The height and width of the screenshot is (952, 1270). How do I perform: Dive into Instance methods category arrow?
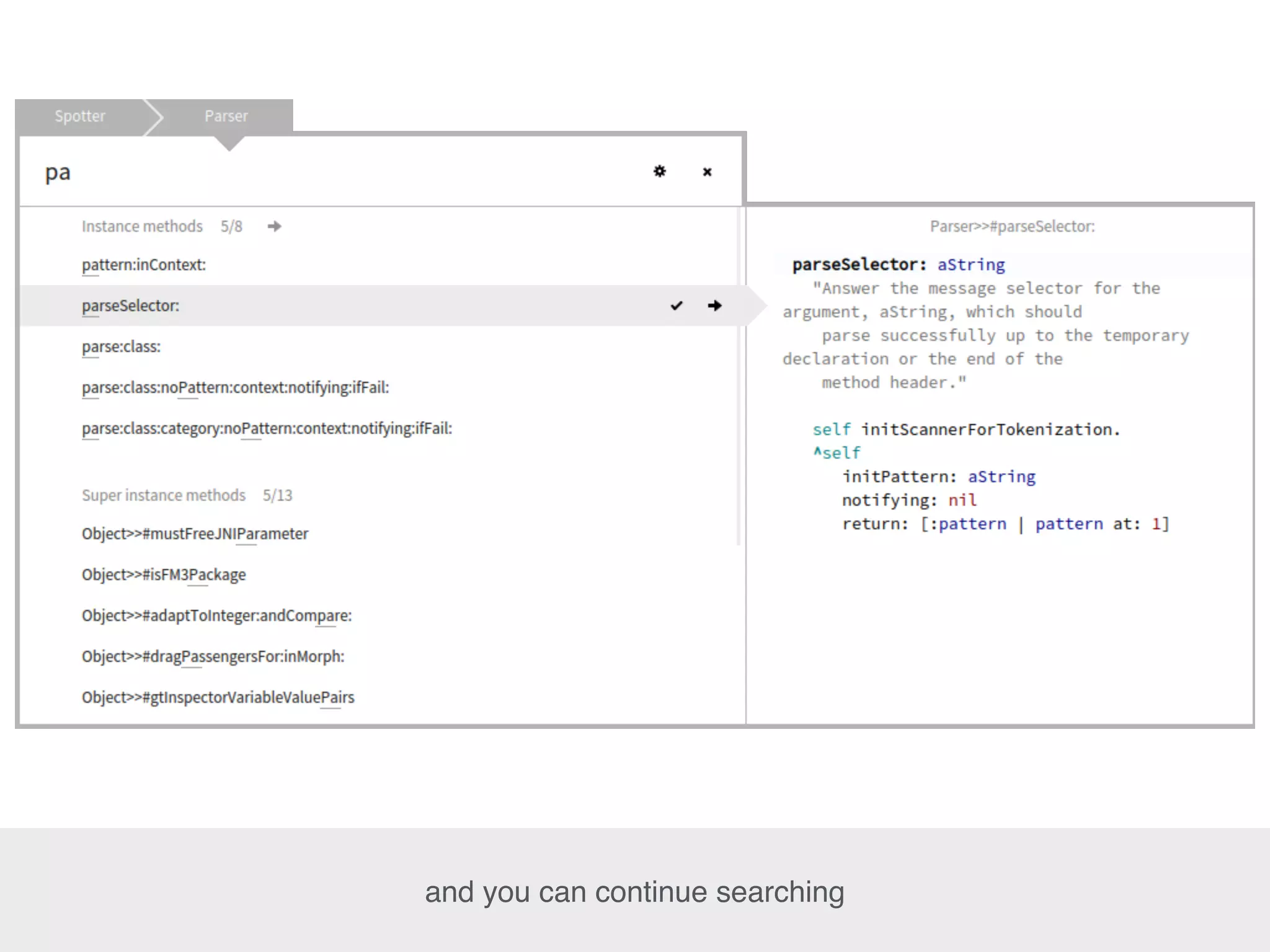[x=274, y=226]
